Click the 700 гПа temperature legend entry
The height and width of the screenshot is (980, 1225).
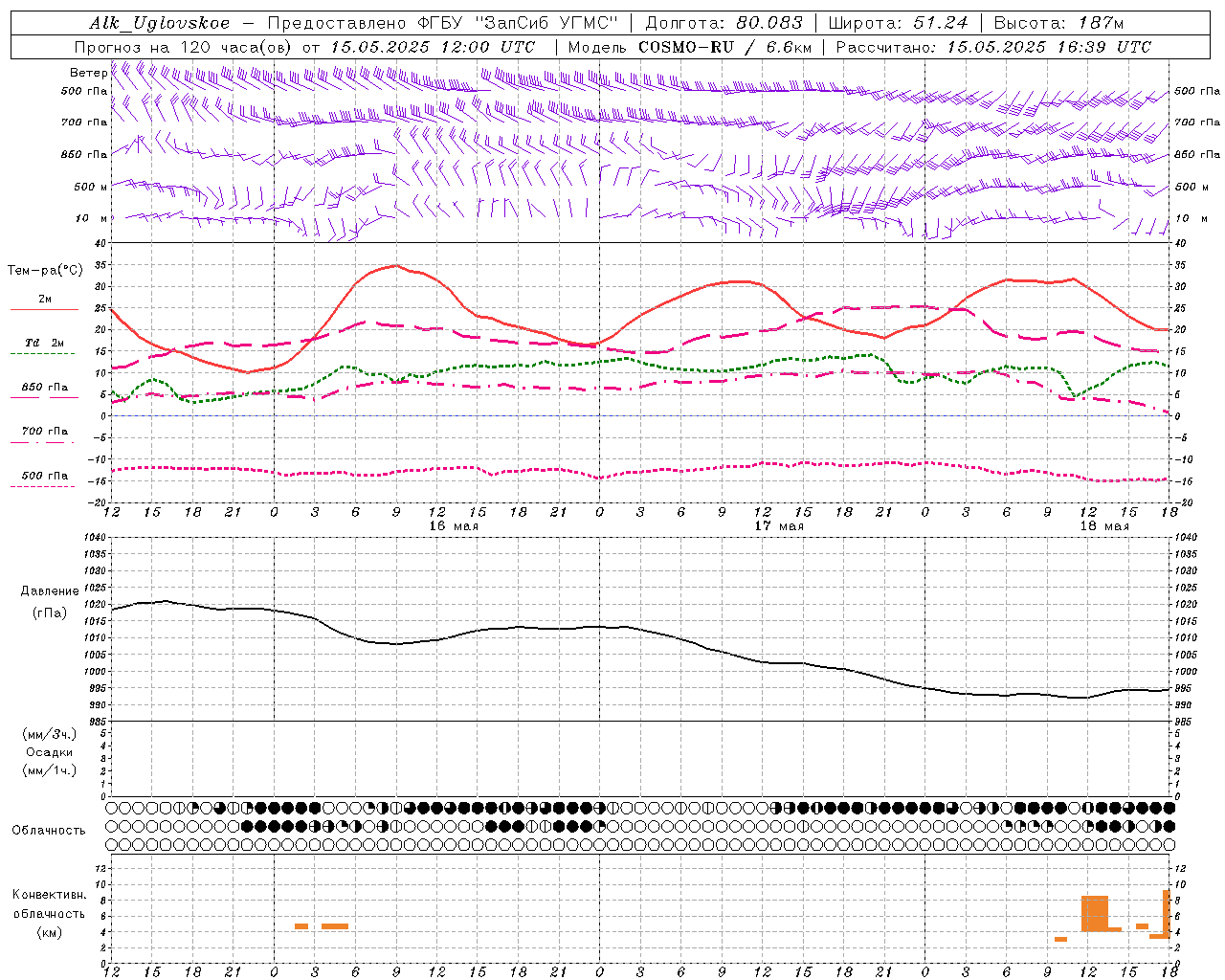44,432
